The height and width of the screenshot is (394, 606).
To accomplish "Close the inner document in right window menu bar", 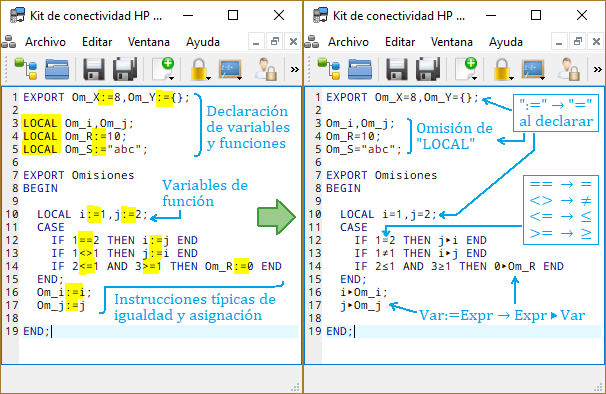I will (x=596, y=42).
